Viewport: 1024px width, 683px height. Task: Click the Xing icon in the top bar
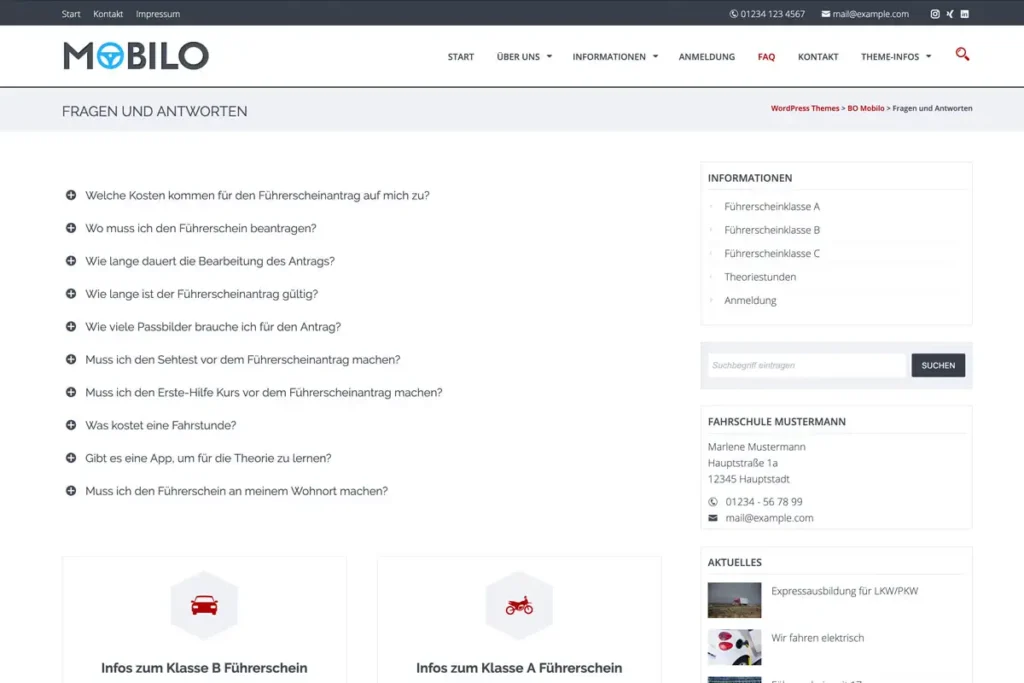point(950,13)
